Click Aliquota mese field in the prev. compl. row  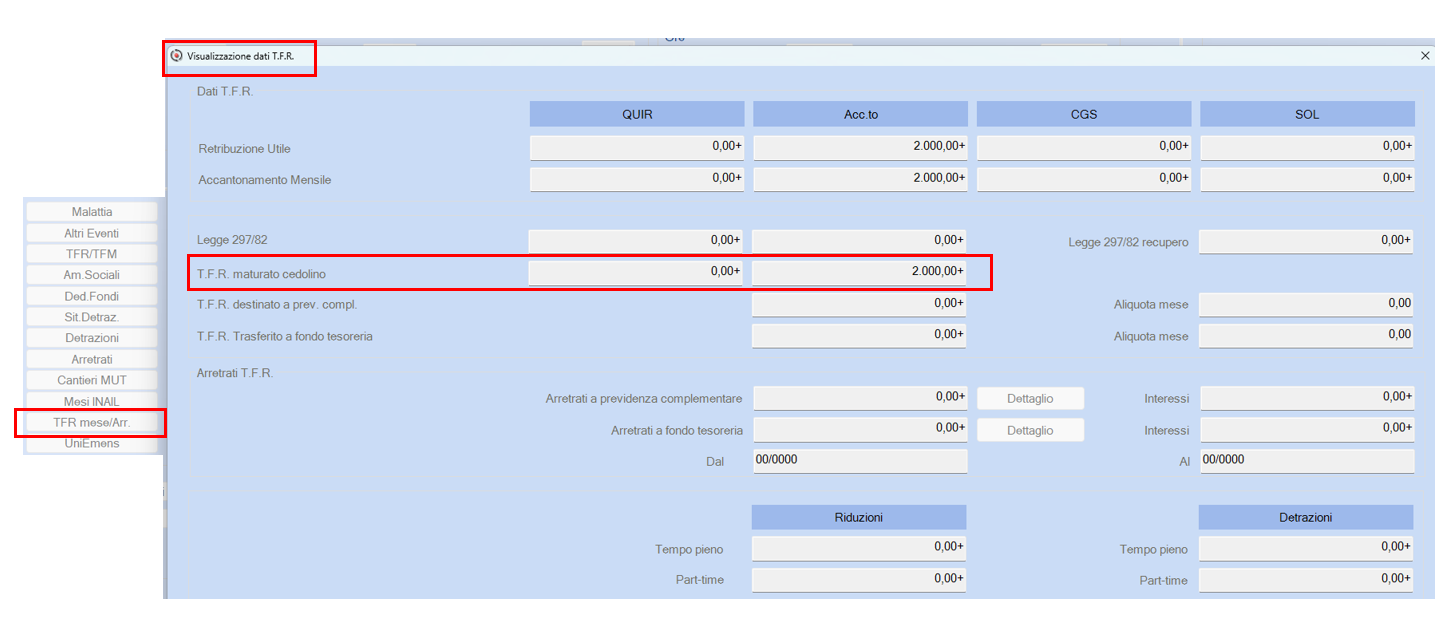point(1307,304)
